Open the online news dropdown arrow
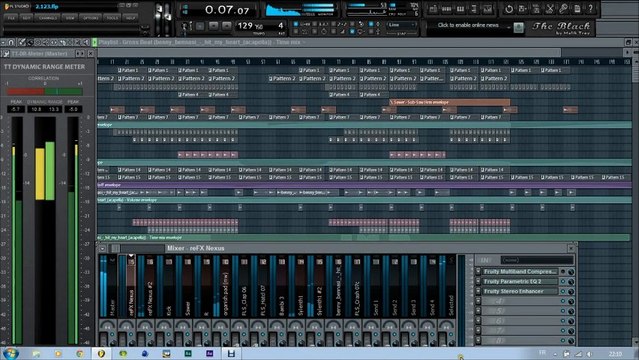 click(x=509, y=27)
